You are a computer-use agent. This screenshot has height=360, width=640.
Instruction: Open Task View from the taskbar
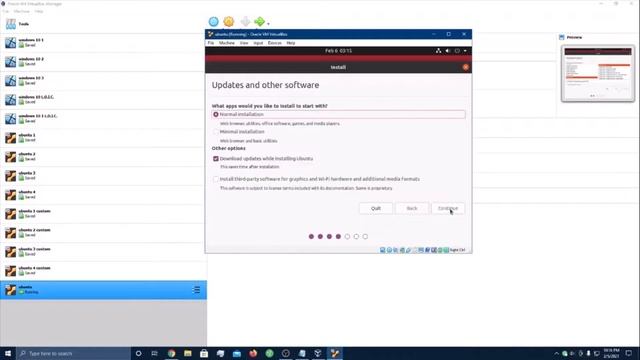click(154, 353)
